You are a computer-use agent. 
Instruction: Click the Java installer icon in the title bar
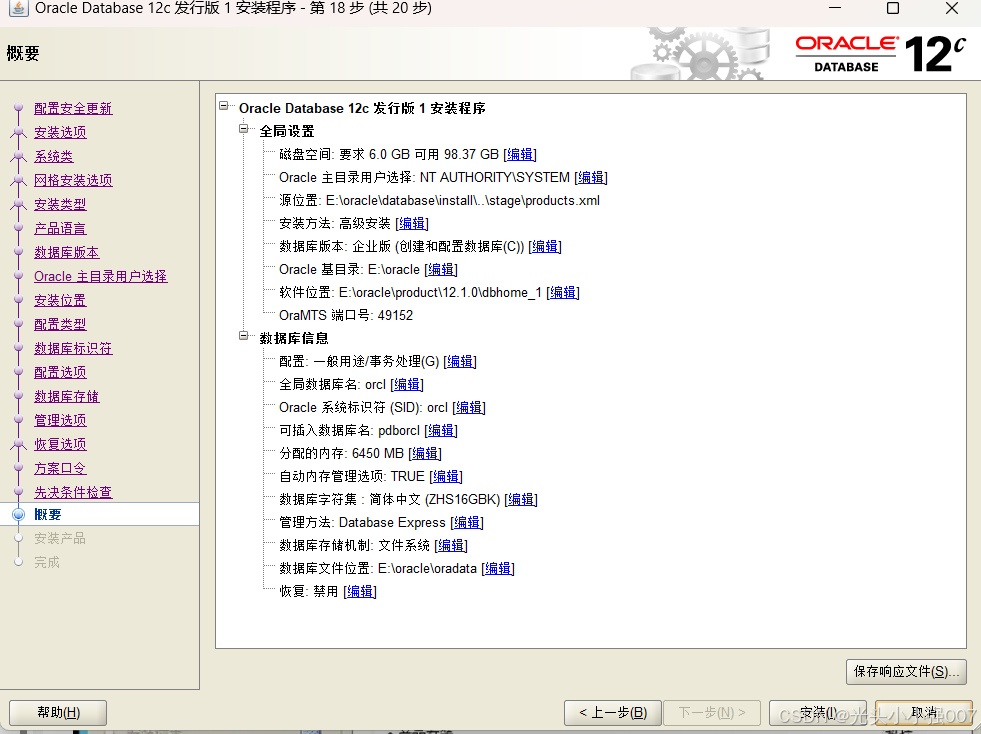tap(18, 8)
